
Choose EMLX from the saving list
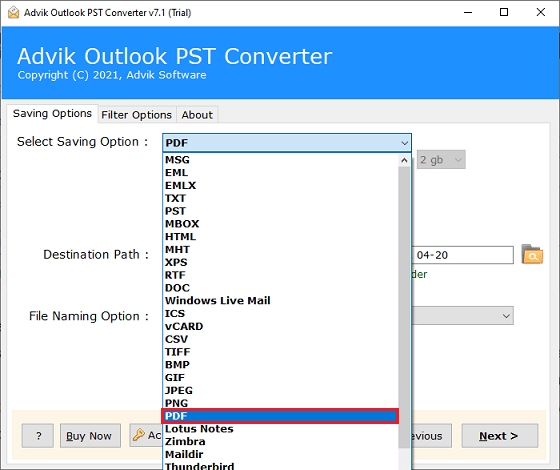click(280, 185)
